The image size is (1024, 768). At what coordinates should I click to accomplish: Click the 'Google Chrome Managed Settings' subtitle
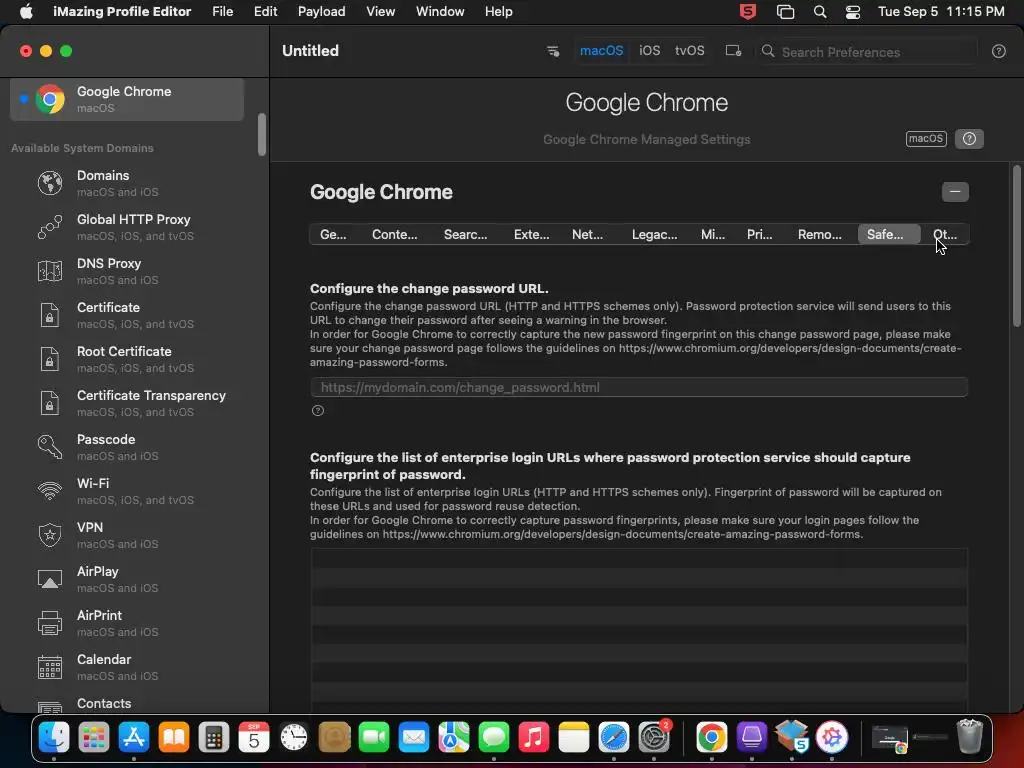pyautogui.click(x=647, y=139)
